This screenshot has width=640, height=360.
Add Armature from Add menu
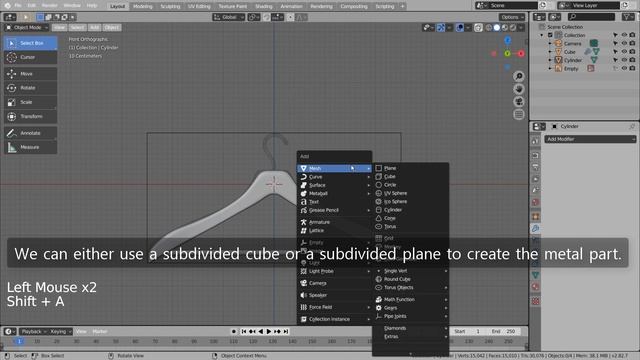334,222
